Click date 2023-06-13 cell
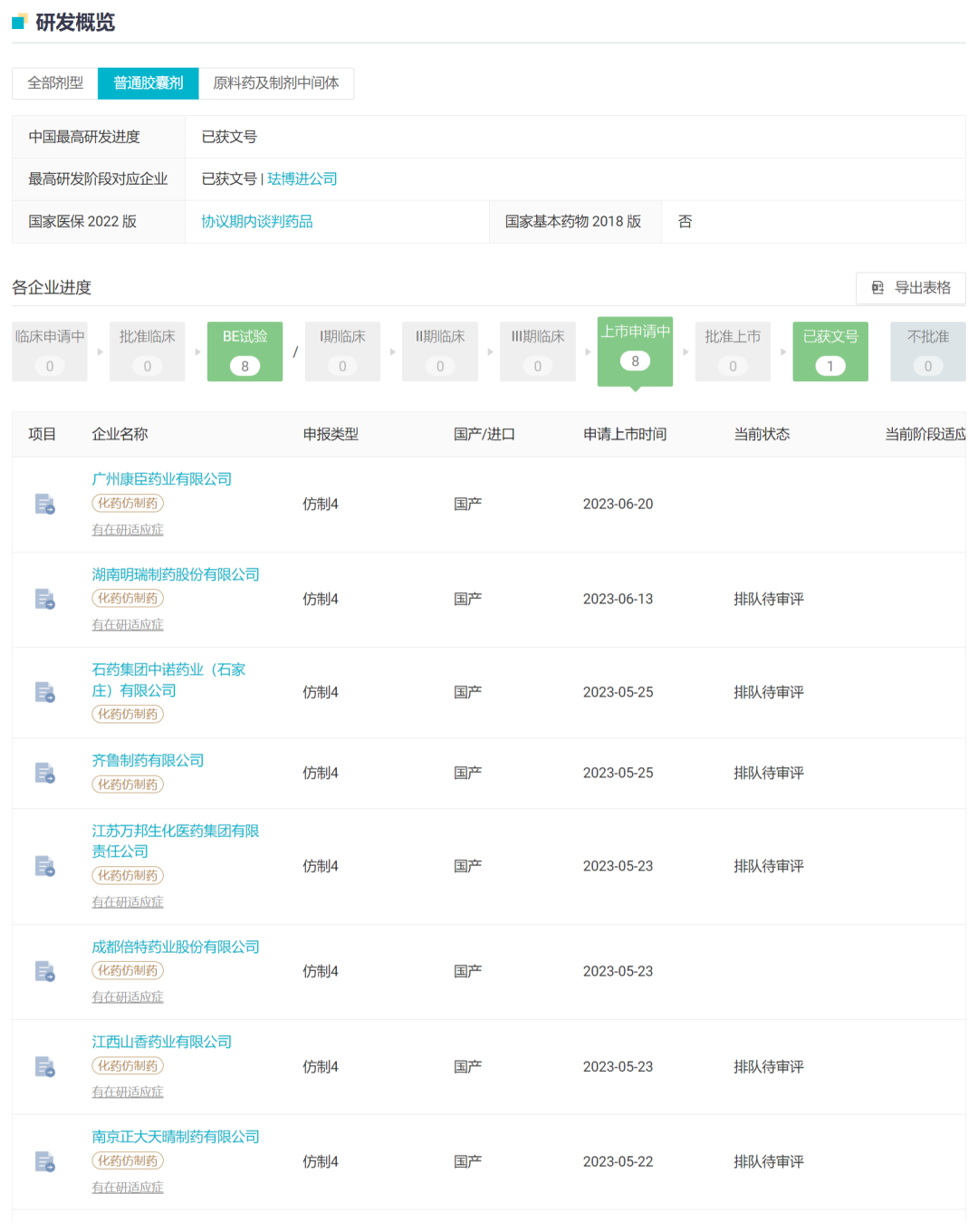The image size is (978, 1232). pyautogui.click(x=618, y=599)
